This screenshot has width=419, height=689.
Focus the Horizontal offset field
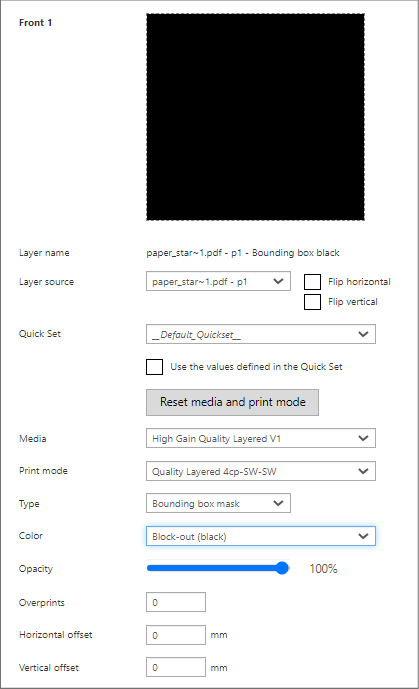click(x=176, y=635)
